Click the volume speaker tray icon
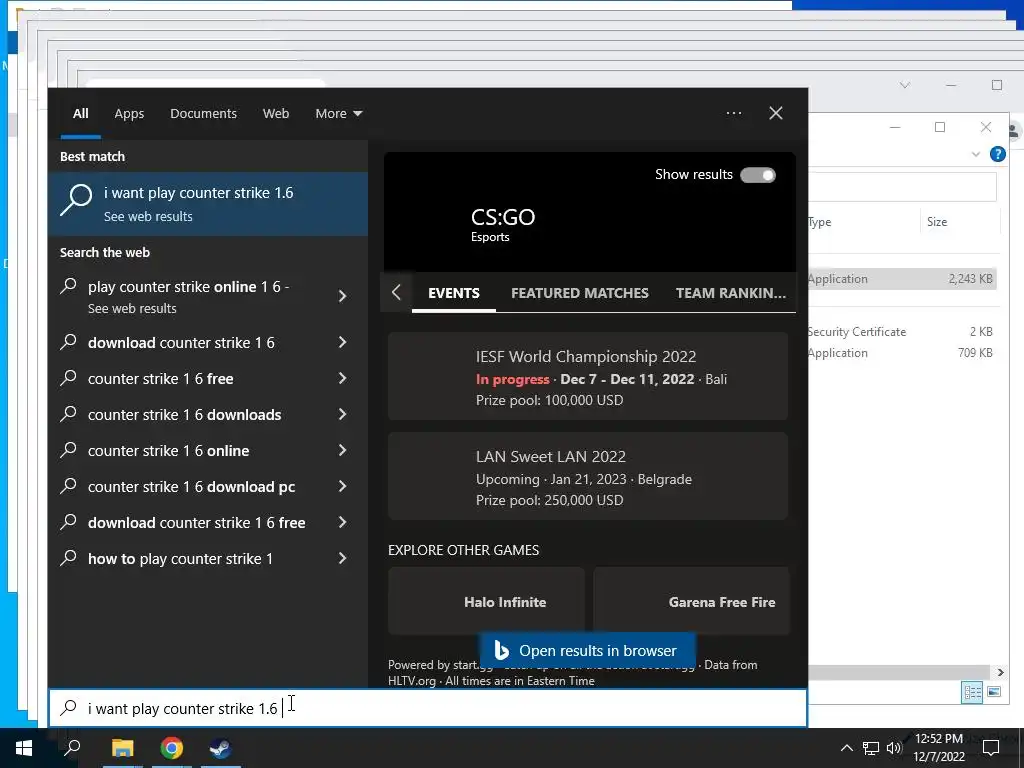1024x768 pixels. coord(893,748)
